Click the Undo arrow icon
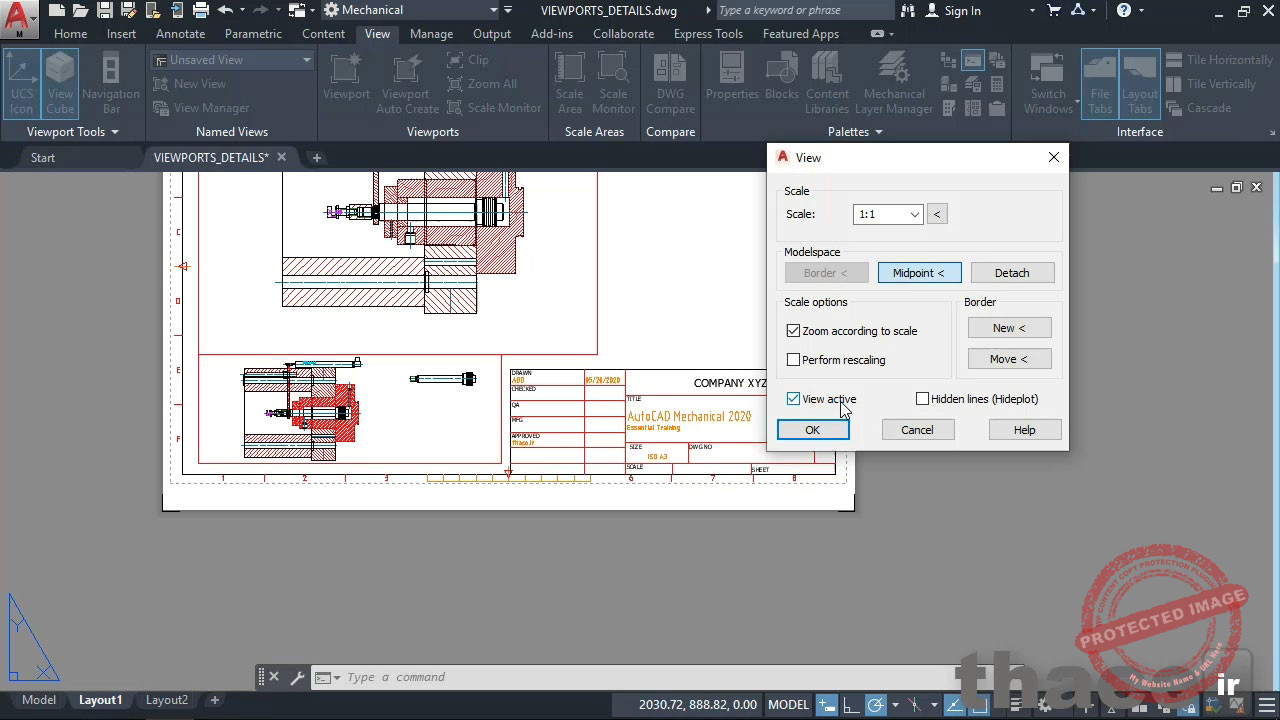Screen dimensions: 1280x720 tap(225, 11)
